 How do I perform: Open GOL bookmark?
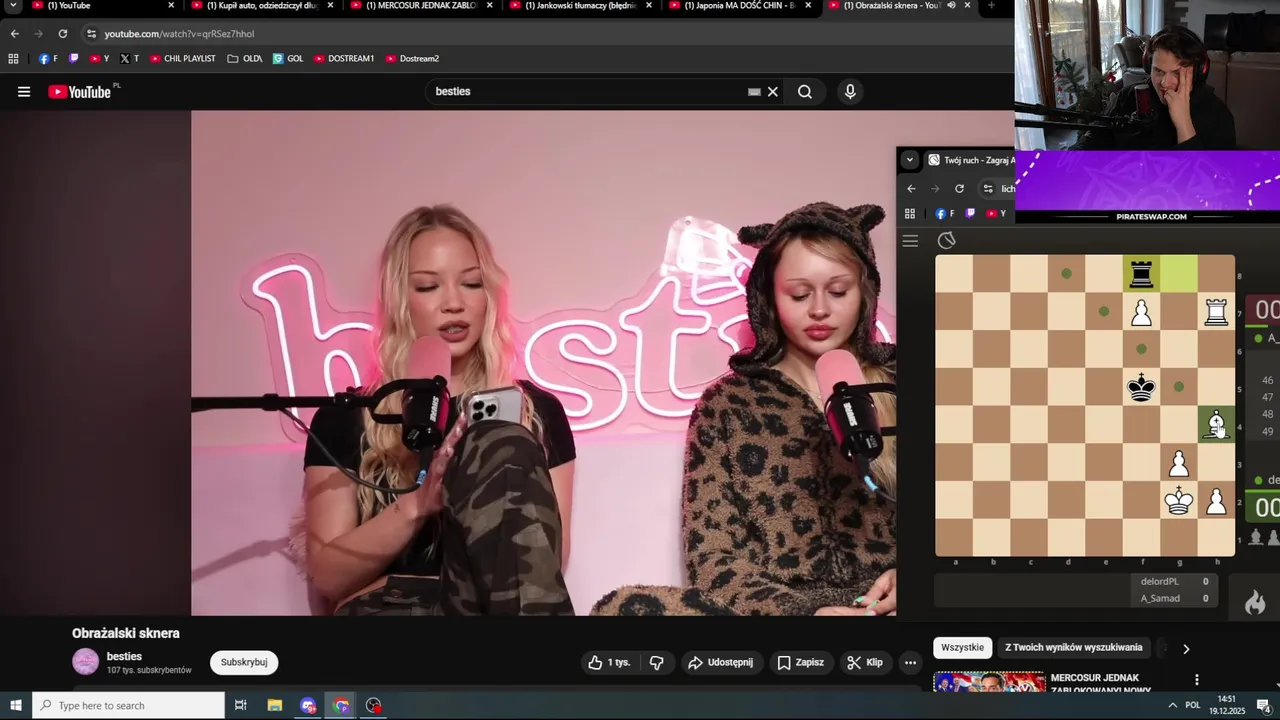(288, 59)
